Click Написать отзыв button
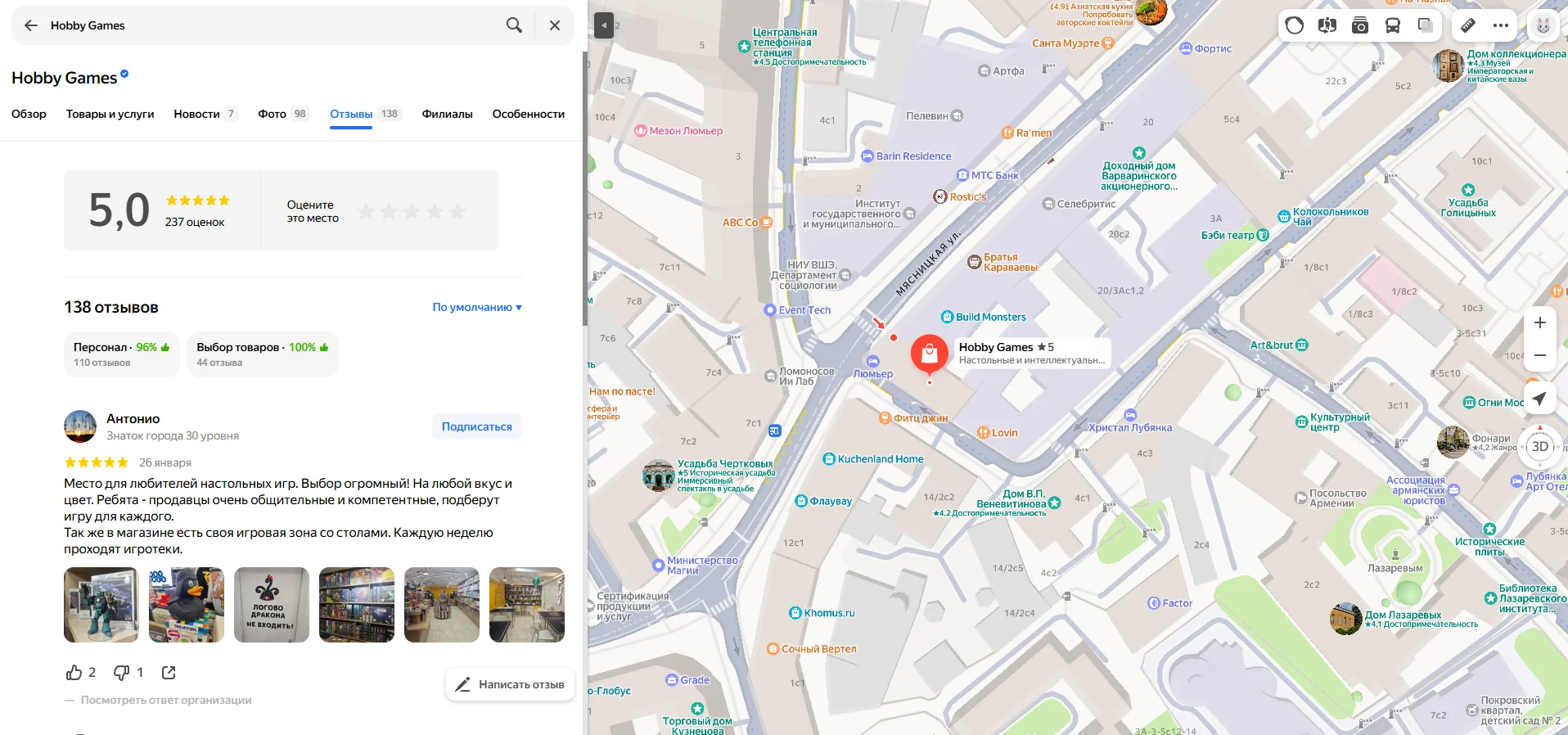 pos(511,684)
